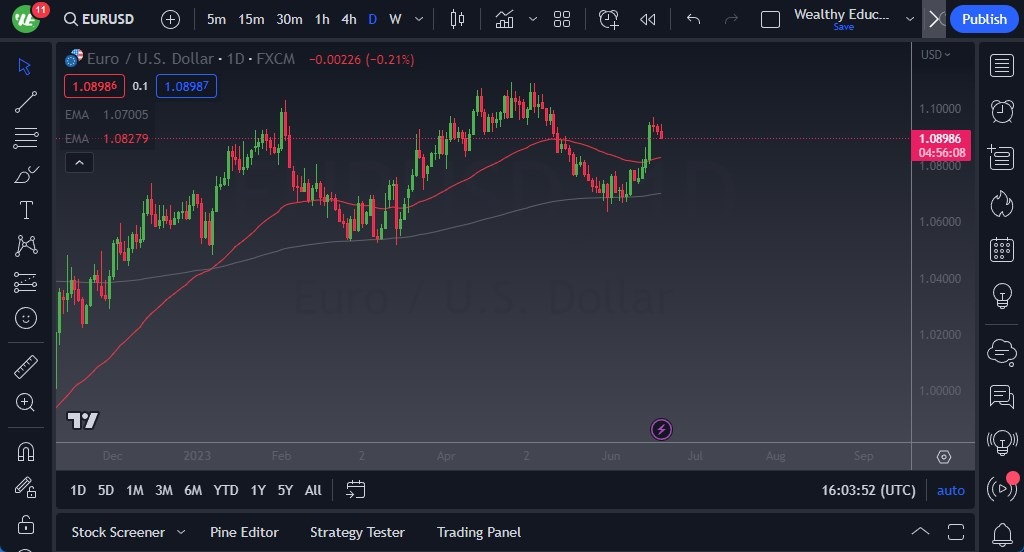
Task: Open the alerts clock panel
Action: [1001, 111]
